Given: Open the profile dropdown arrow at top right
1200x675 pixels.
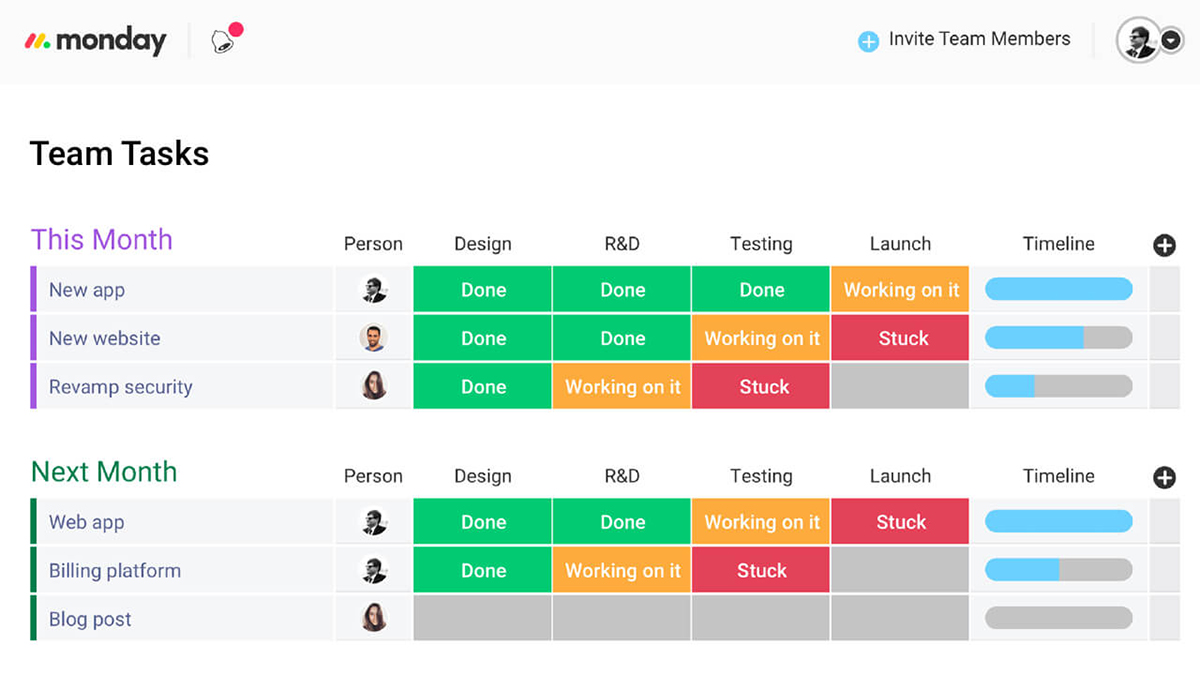Looking at the screenshot, I should (x=1172, y=41).
